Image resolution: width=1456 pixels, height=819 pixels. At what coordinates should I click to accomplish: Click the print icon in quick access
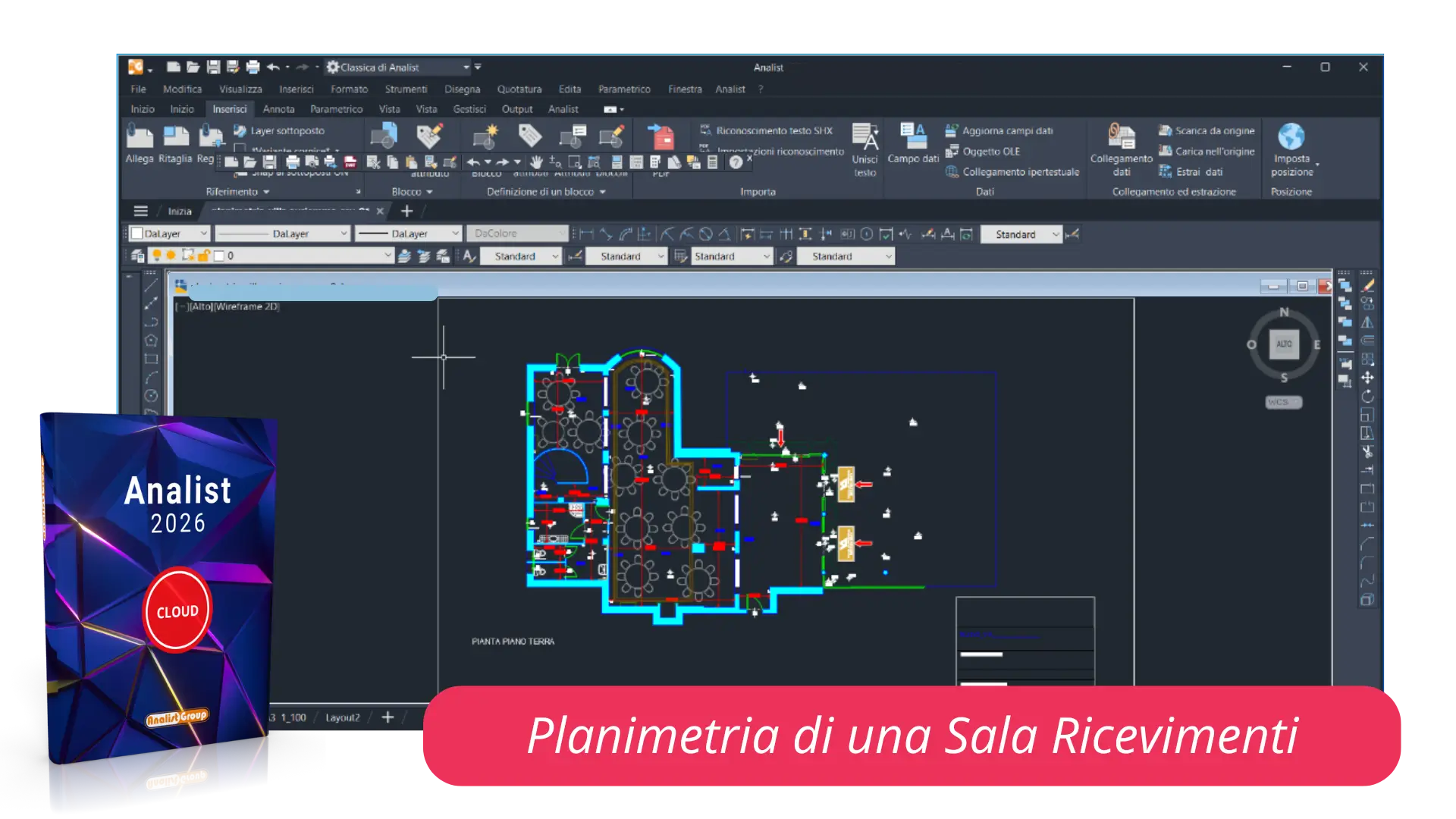coord(253,67)
